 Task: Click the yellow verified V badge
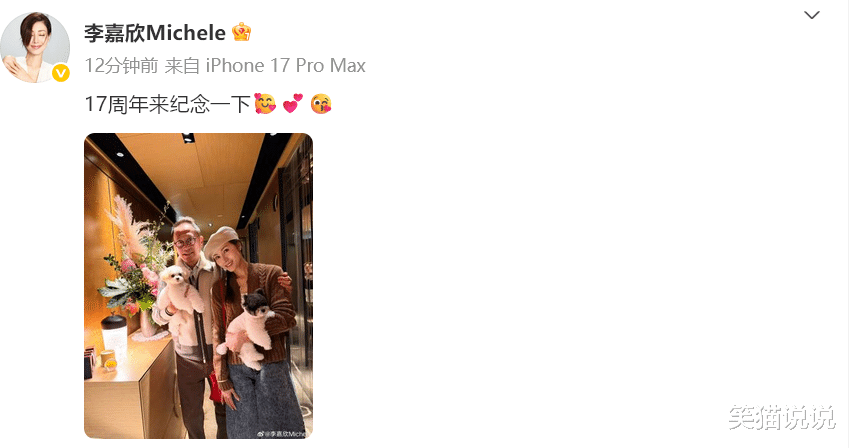pos(61,73)
